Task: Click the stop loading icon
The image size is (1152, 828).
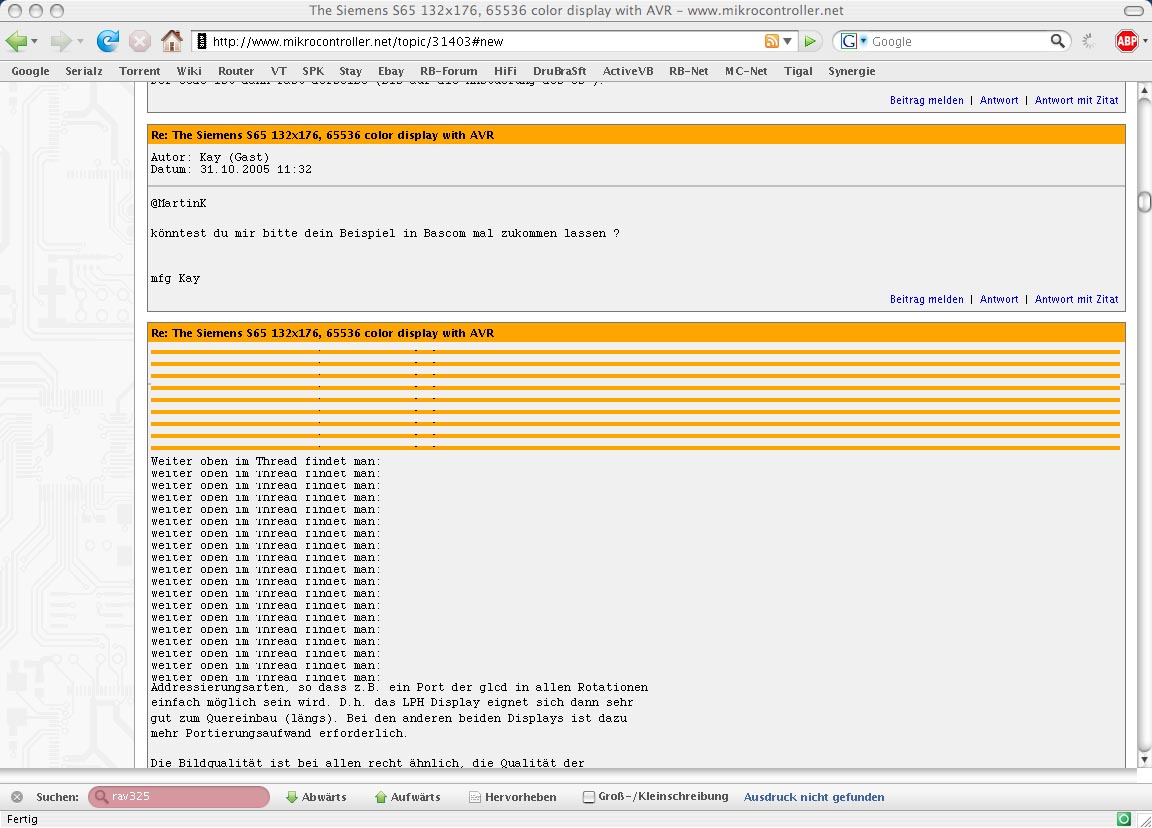Action: pos(140,41)
